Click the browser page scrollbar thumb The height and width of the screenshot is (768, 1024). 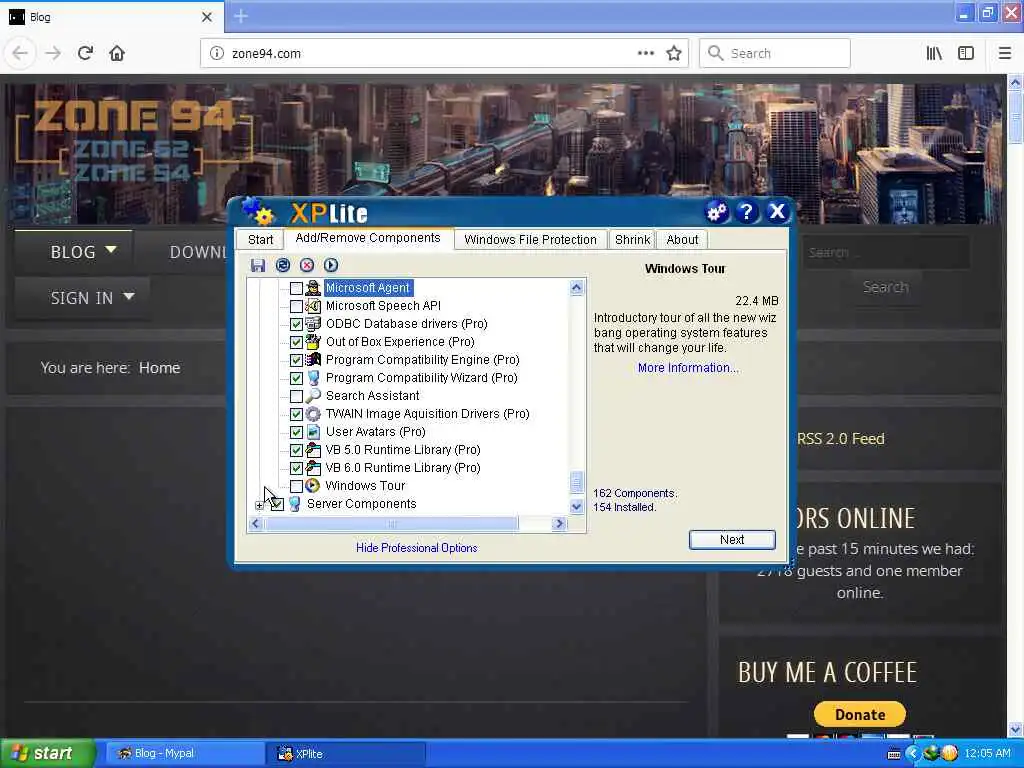click(x=1016, y=116)
